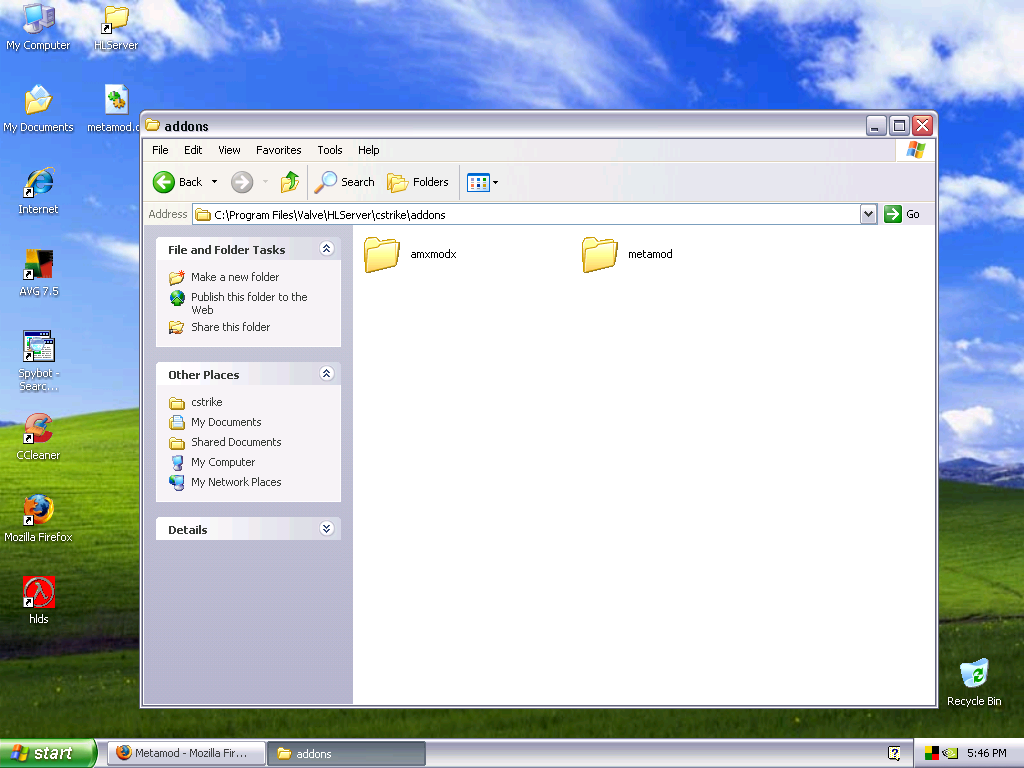Click the help question mark tray icon
This screenshot has height=768, width=1024.
click(894, 753)
